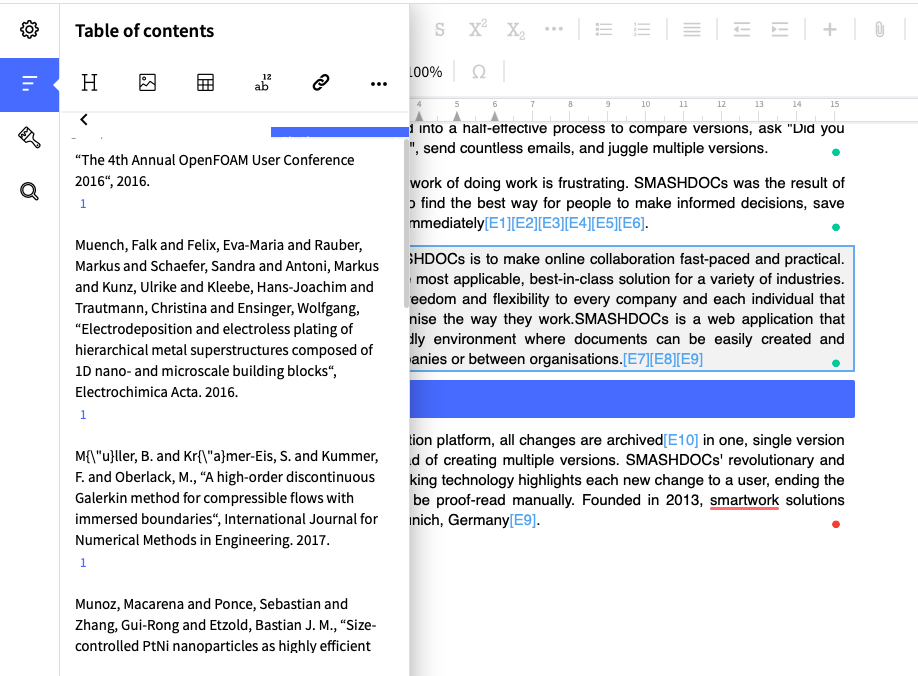The width and height of the screenshot is (918, 676).
Task: Click citation link [E1] in document
Action: pos(498,223)
